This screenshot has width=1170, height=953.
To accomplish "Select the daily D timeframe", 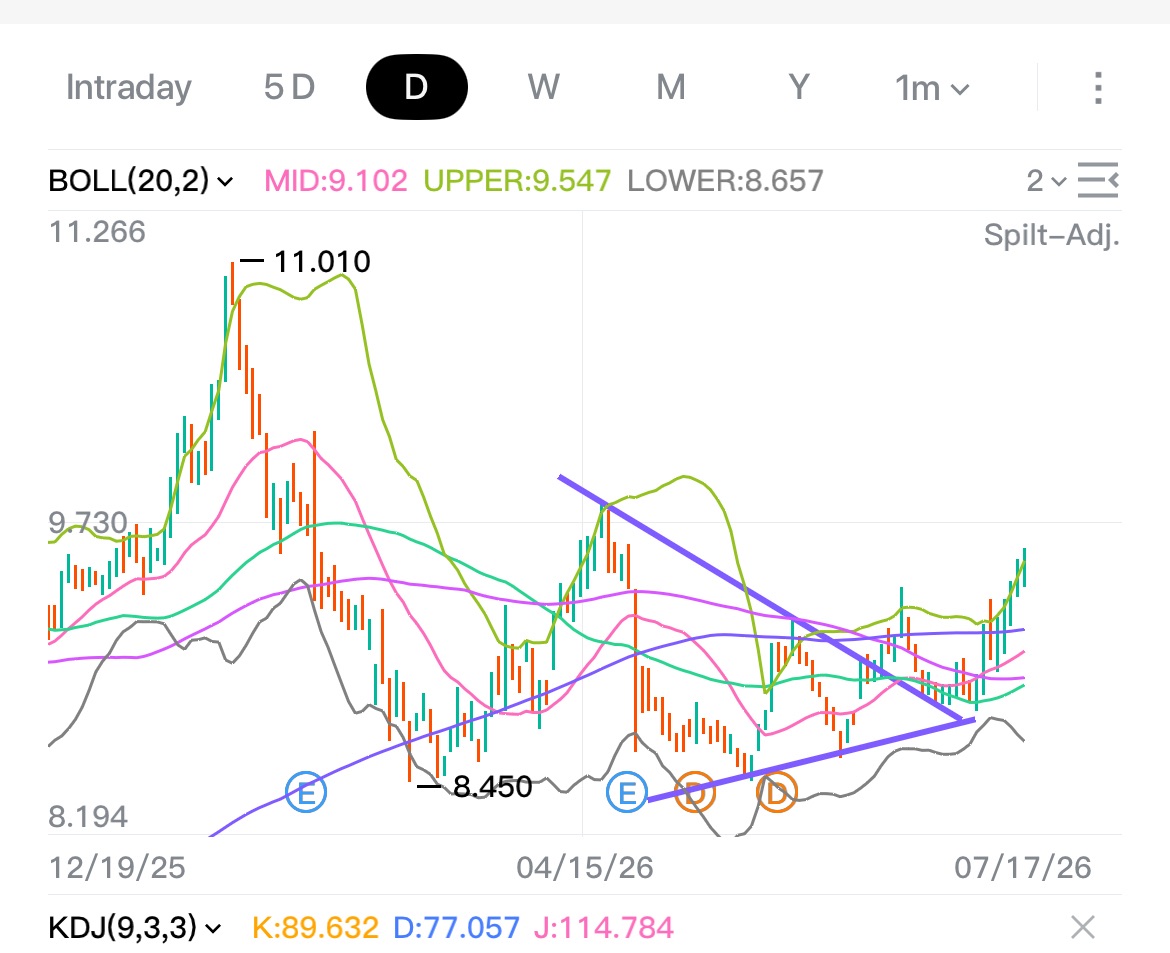I will tap(416, 87).
